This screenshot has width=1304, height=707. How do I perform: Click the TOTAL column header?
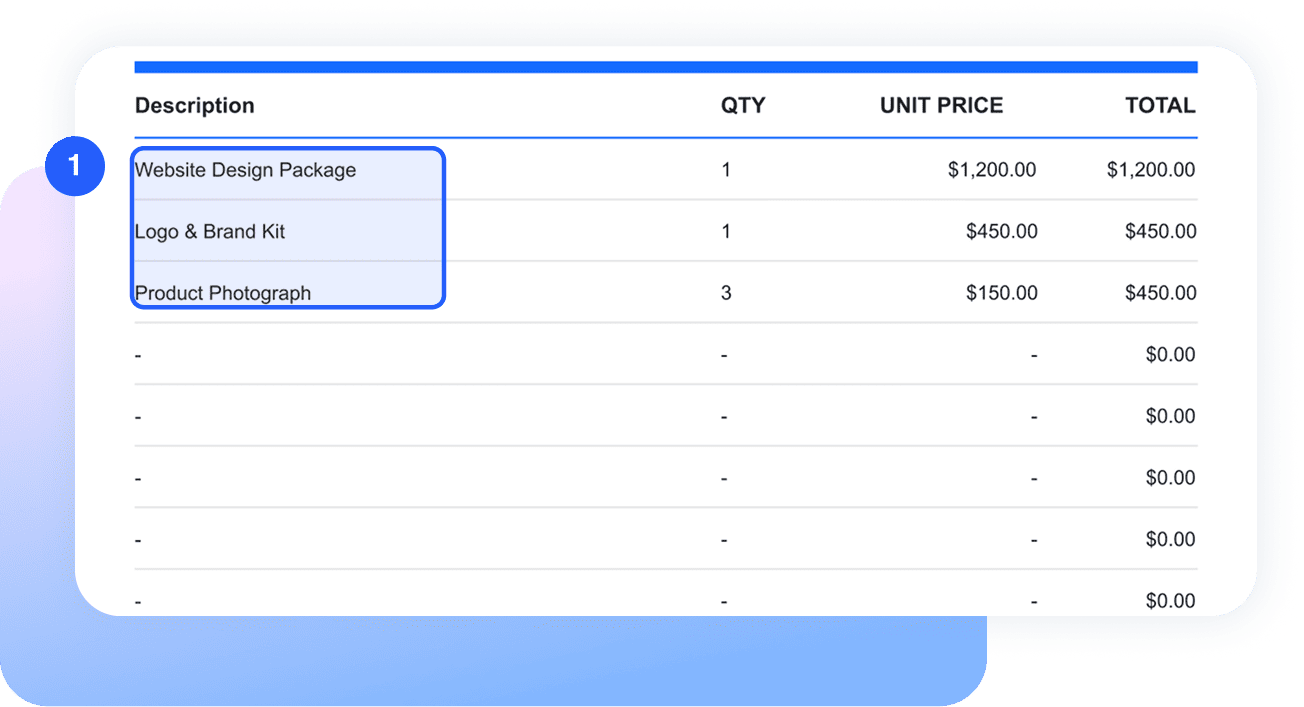[1160, 105]
